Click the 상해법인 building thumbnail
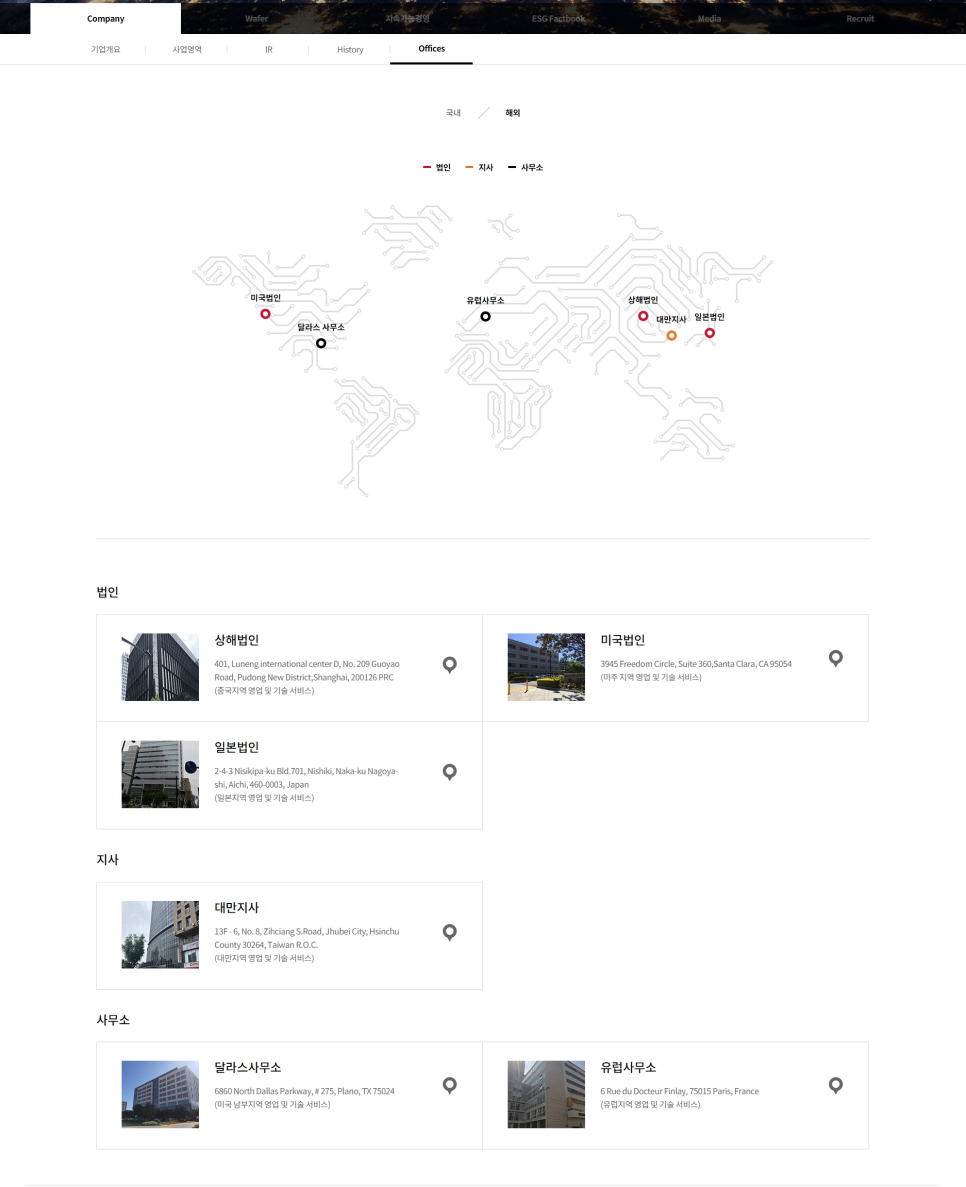This screenshot has width=966, height=1187. pos(160,667)
